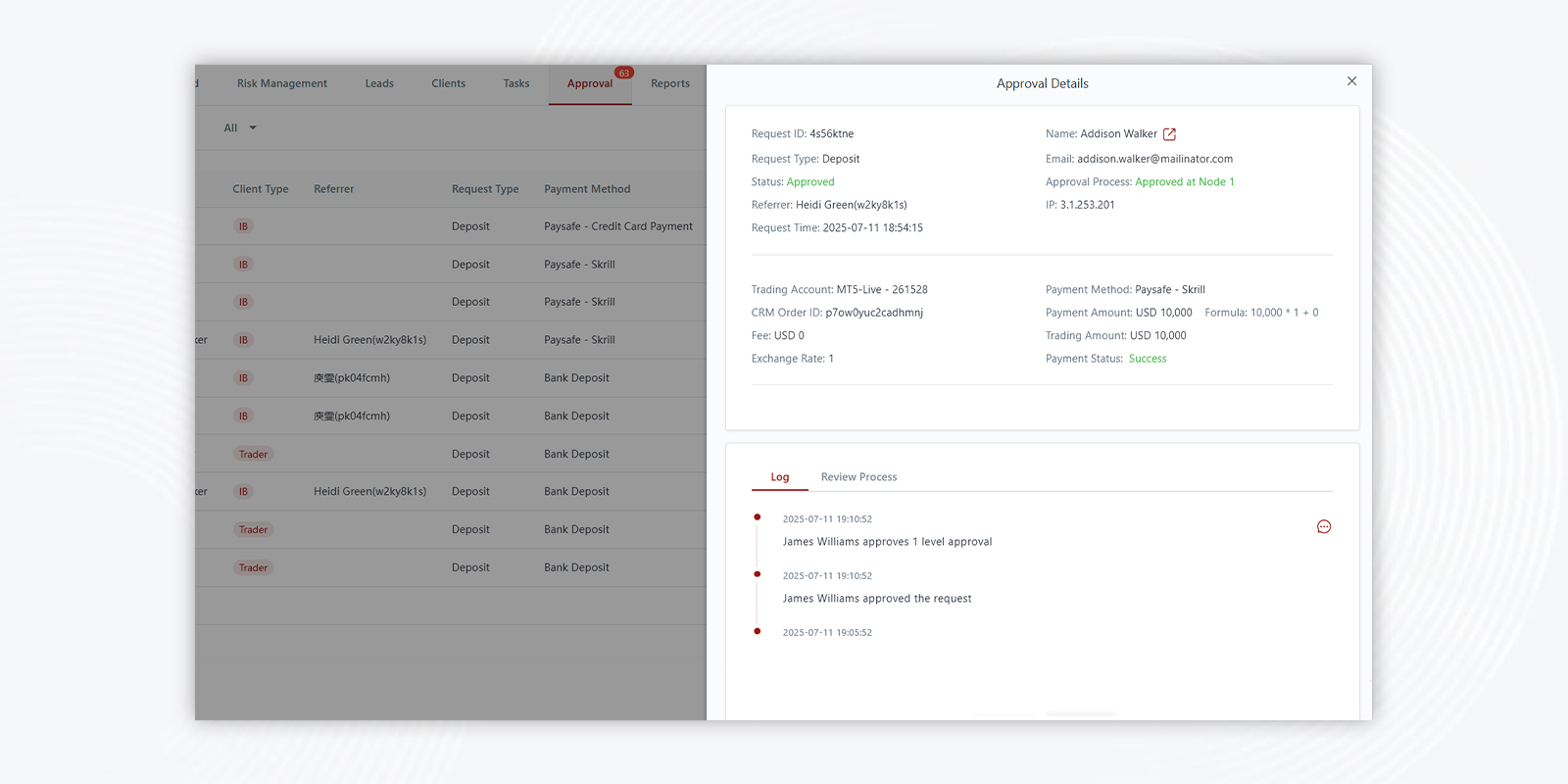
Task: Click the comment bubble icon in log
Action: tap(1324, 527)
